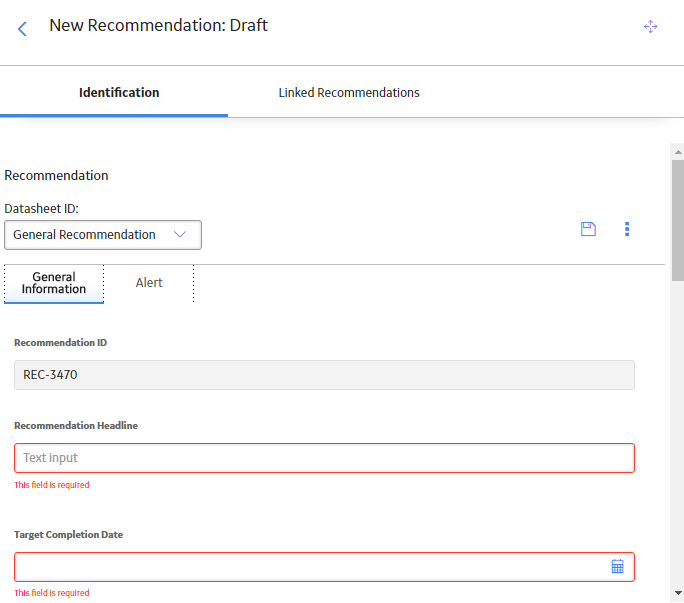This screenshot has width=684, height=603.
Task: Switch to the Identification tab
Action: point(119,93)
